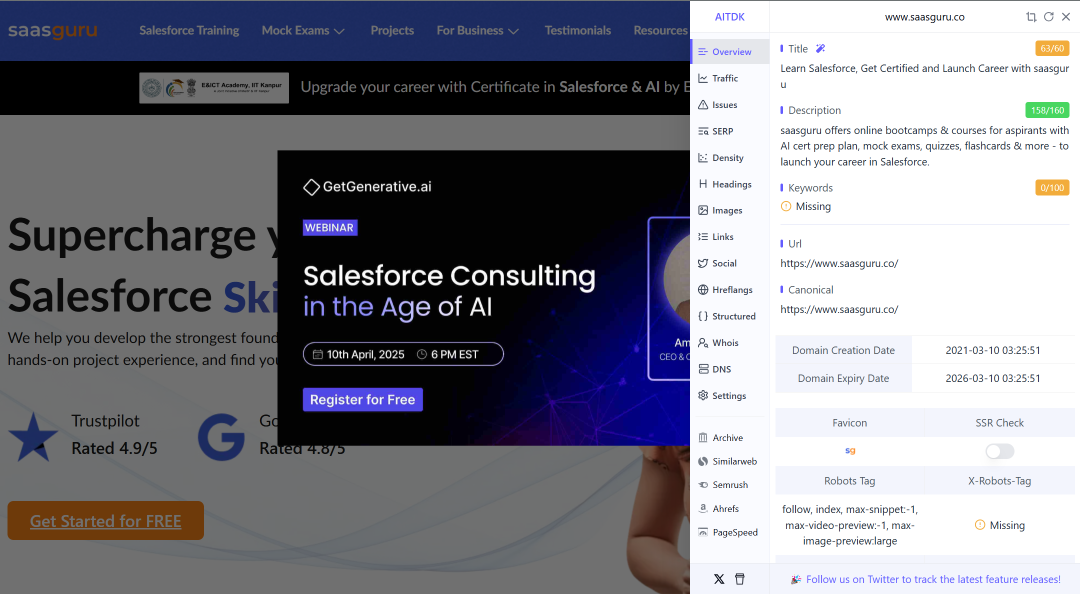This screenshot has width=1080, height=594.
Task: Click the server icon for DNS
Action: (x=703, y=369)
